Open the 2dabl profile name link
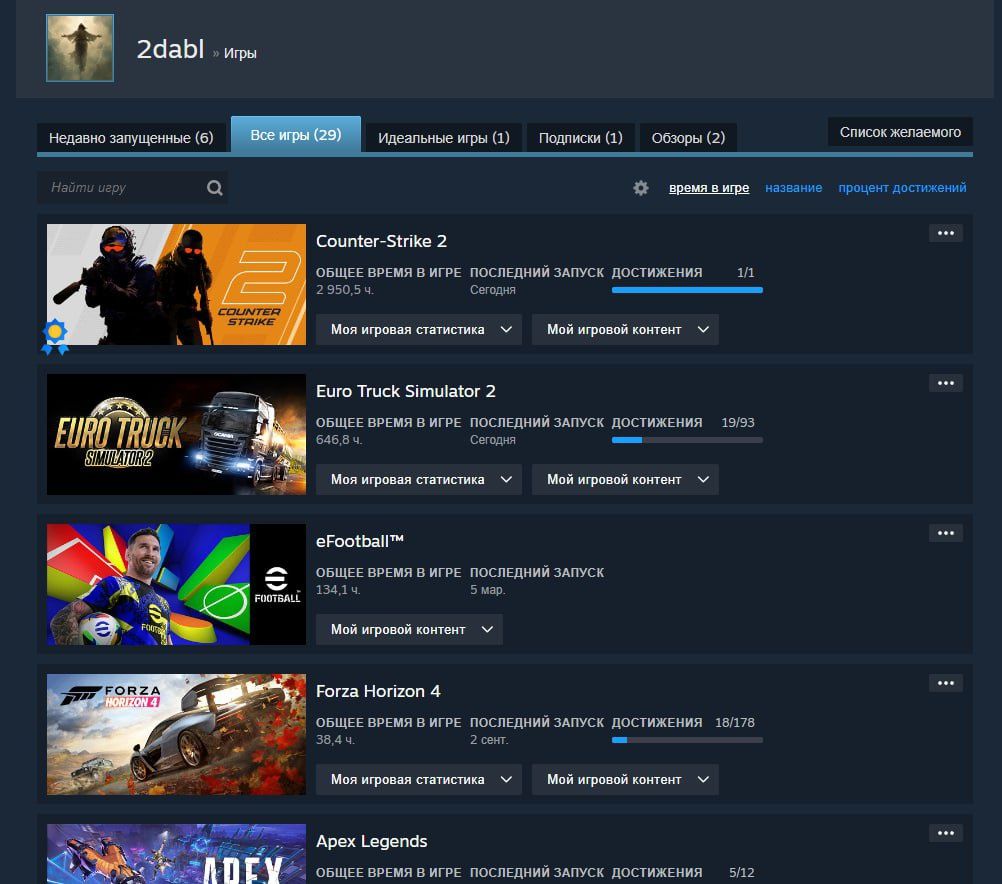The image size is (1002, 884). coord(170,49)
